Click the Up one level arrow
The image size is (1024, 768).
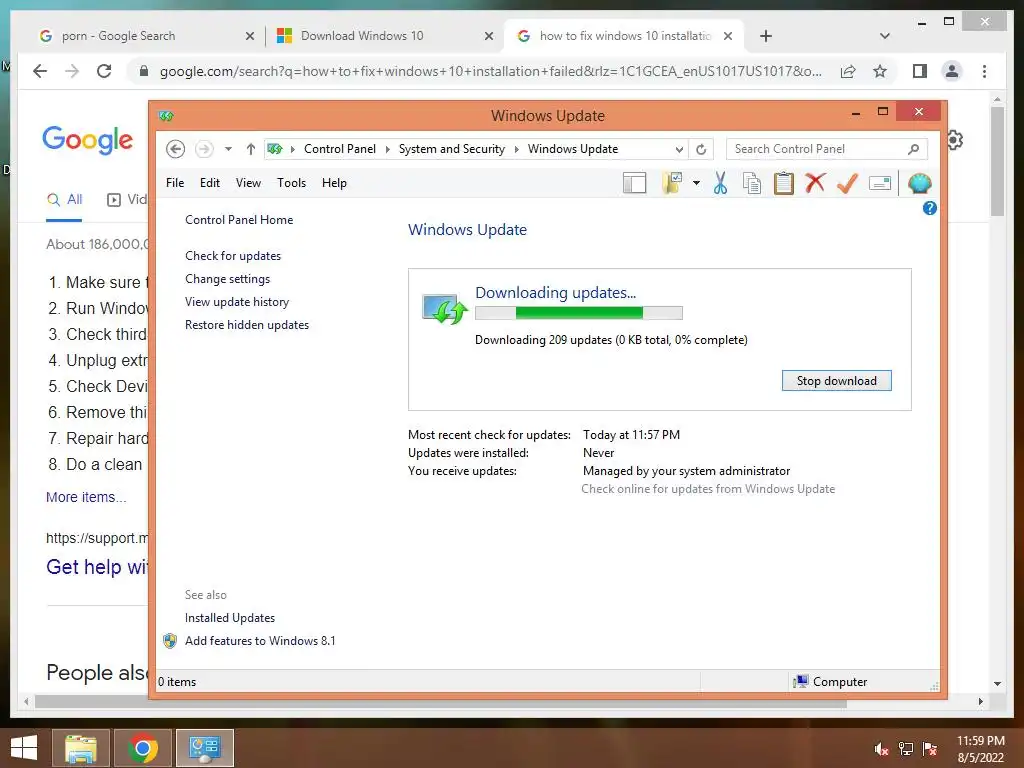click(x=251, y=149)
